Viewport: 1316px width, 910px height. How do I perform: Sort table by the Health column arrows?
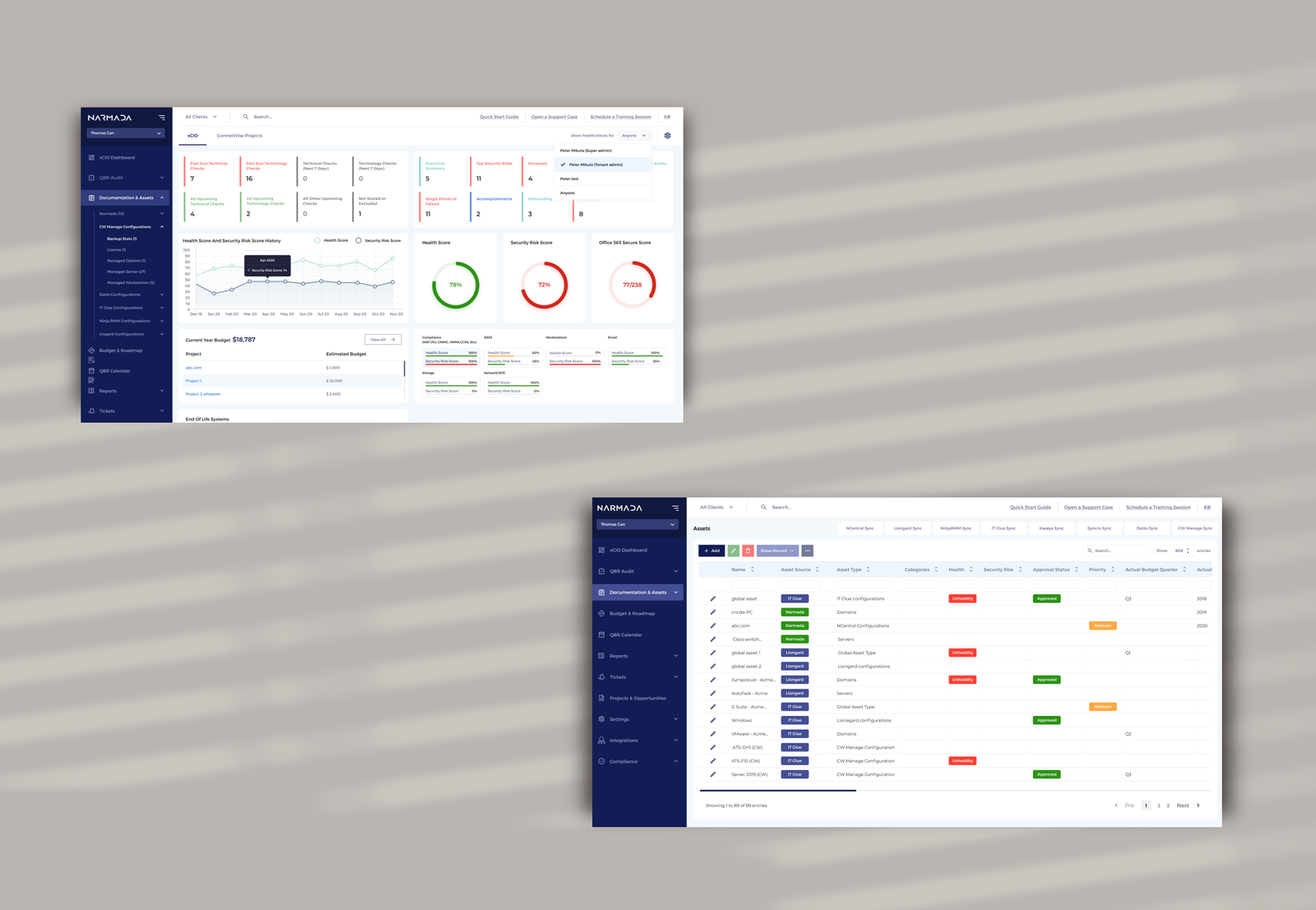pyautogui.click(x=971, y=569)
